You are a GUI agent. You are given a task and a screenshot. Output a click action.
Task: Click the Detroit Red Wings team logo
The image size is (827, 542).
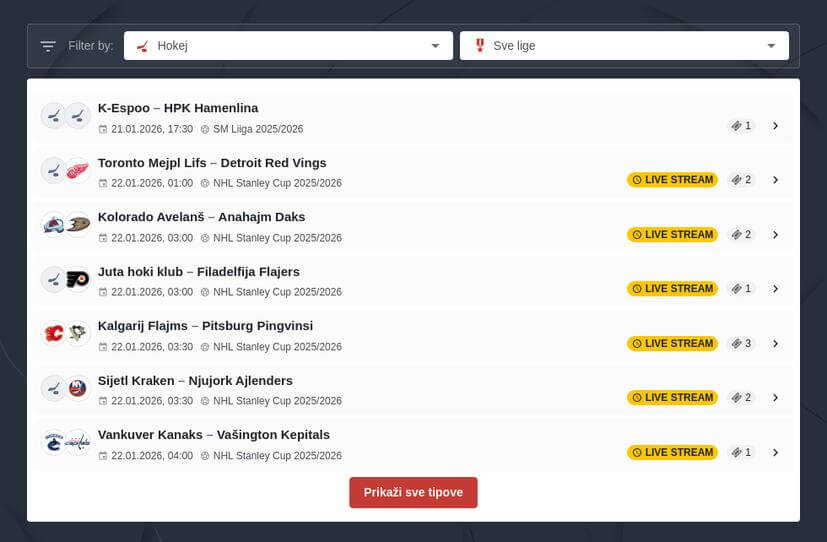(x=78, y=171)
